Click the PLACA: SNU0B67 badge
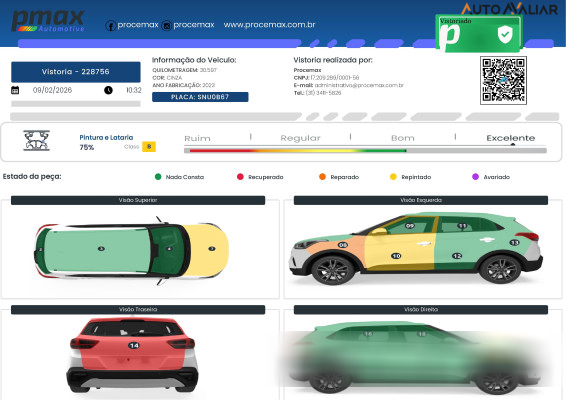 click(200, 97)
